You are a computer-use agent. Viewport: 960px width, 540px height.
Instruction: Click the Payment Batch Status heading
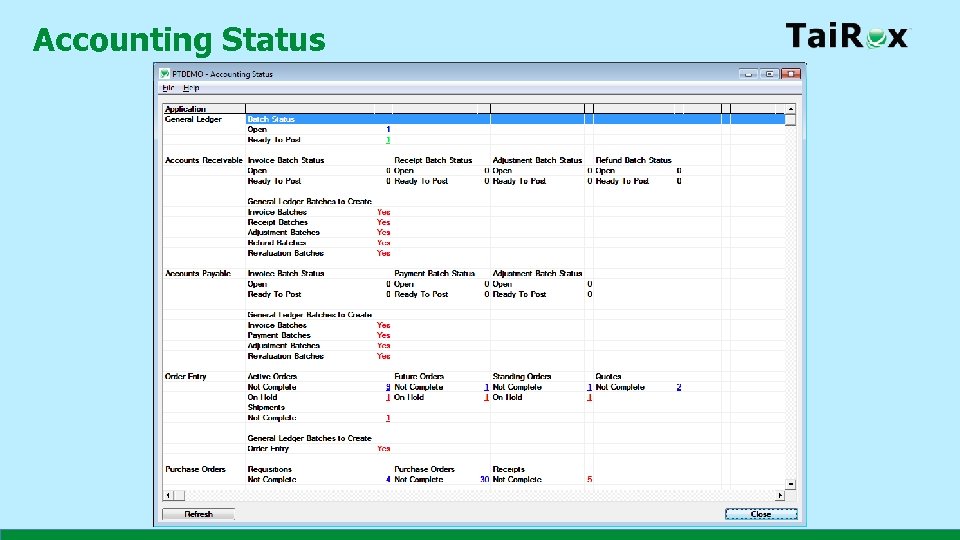click(x=434, y=274)
